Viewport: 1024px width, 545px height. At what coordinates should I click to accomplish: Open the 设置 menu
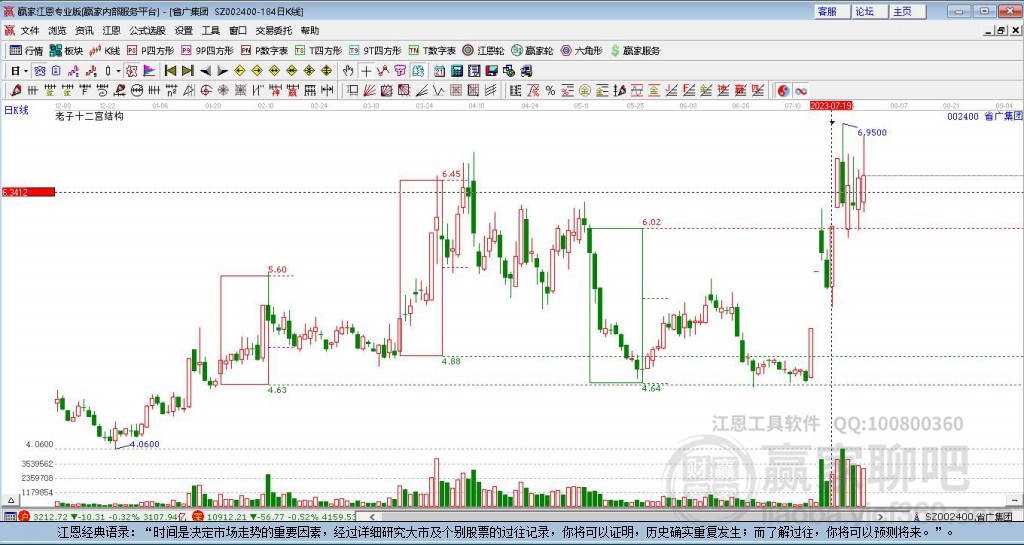pos(184,31)
